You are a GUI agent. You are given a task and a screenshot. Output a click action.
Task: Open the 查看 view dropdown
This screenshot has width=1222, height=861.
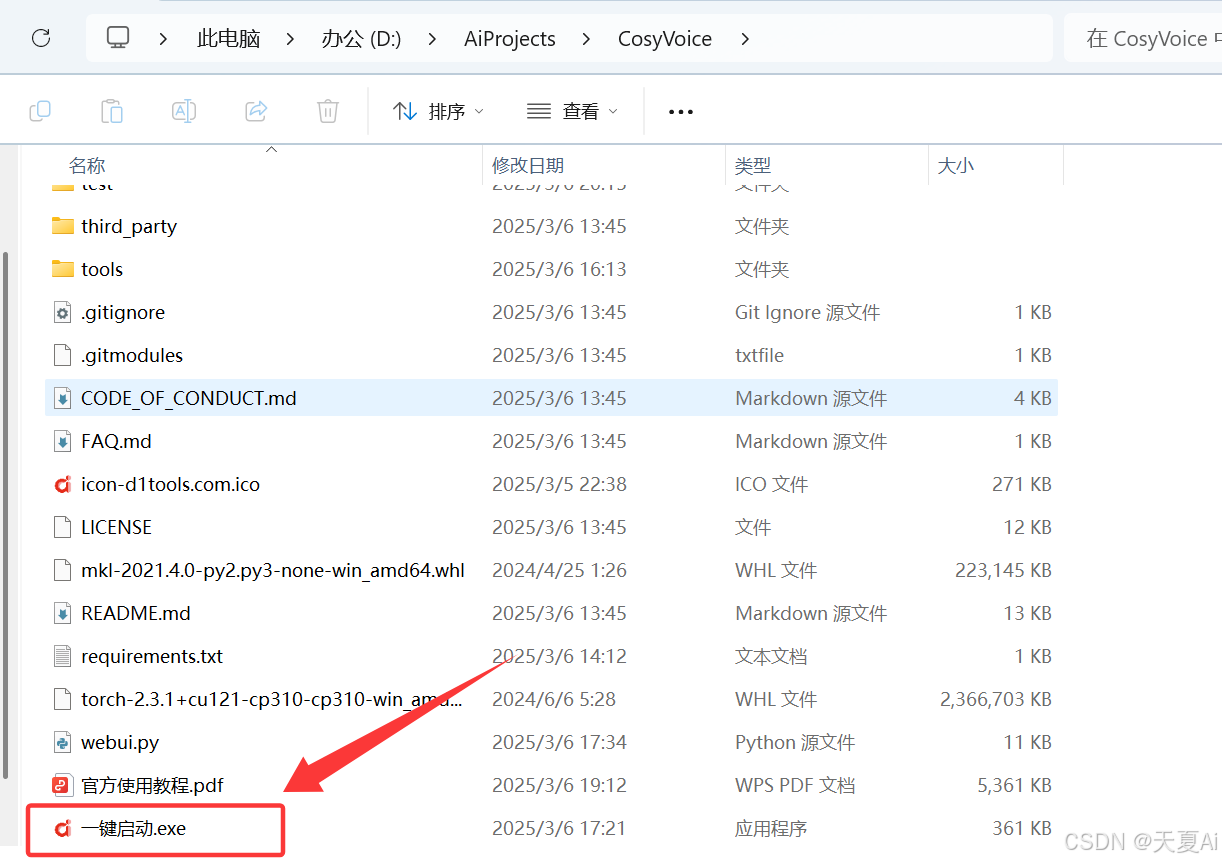tap(572, 111)
